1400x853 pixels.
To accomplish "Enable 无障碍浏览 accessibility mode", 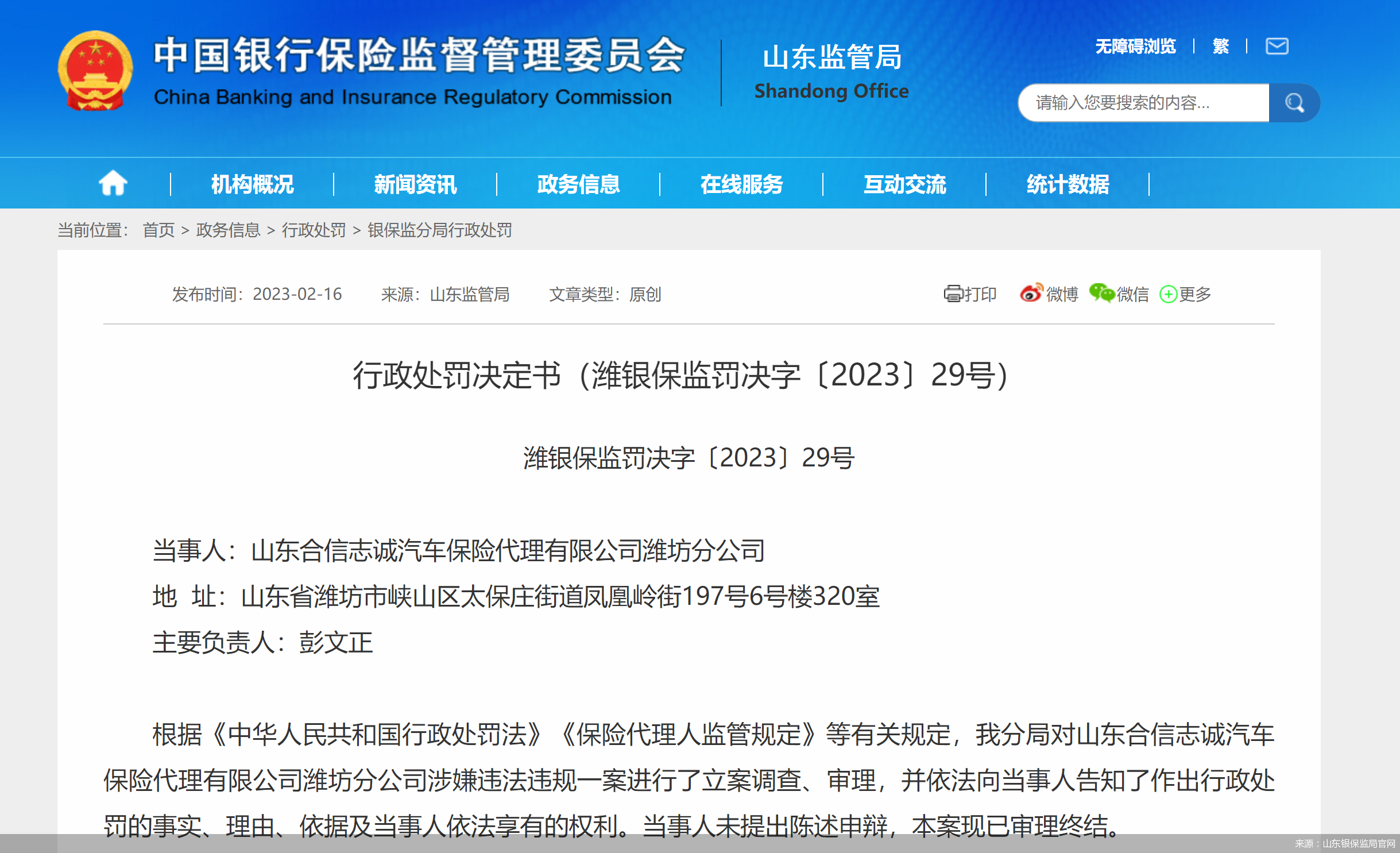I will point(1135,46).
